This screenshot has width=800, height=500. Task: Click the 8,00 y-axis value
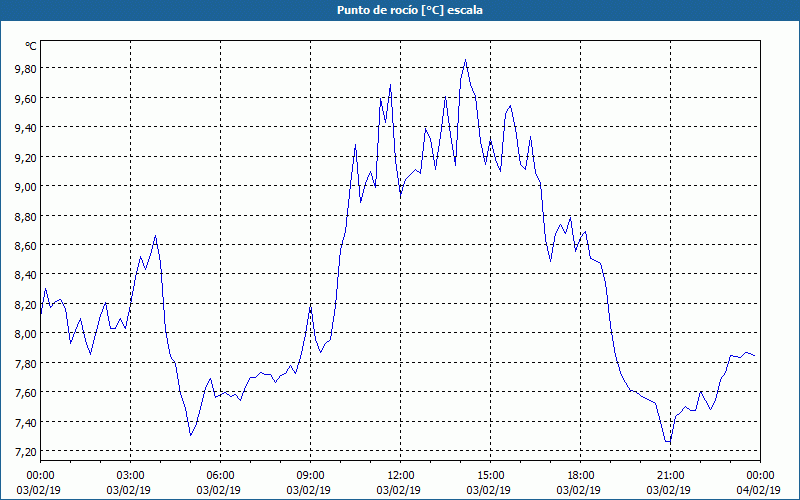[x=26, y=334]
